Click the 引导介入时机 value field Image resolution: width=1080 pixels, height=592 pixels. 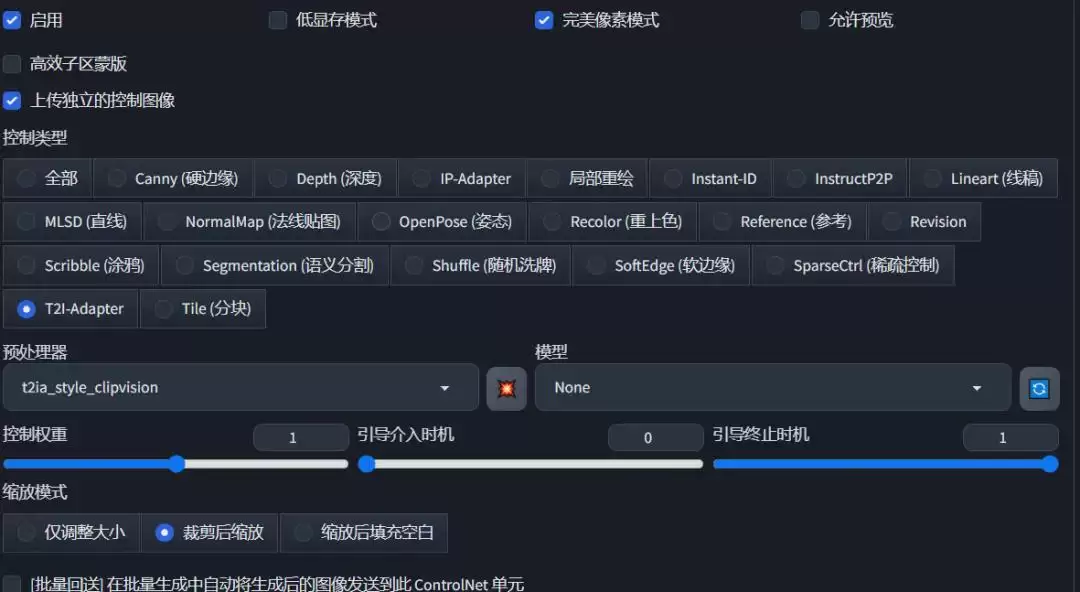(x=655, y=437)
